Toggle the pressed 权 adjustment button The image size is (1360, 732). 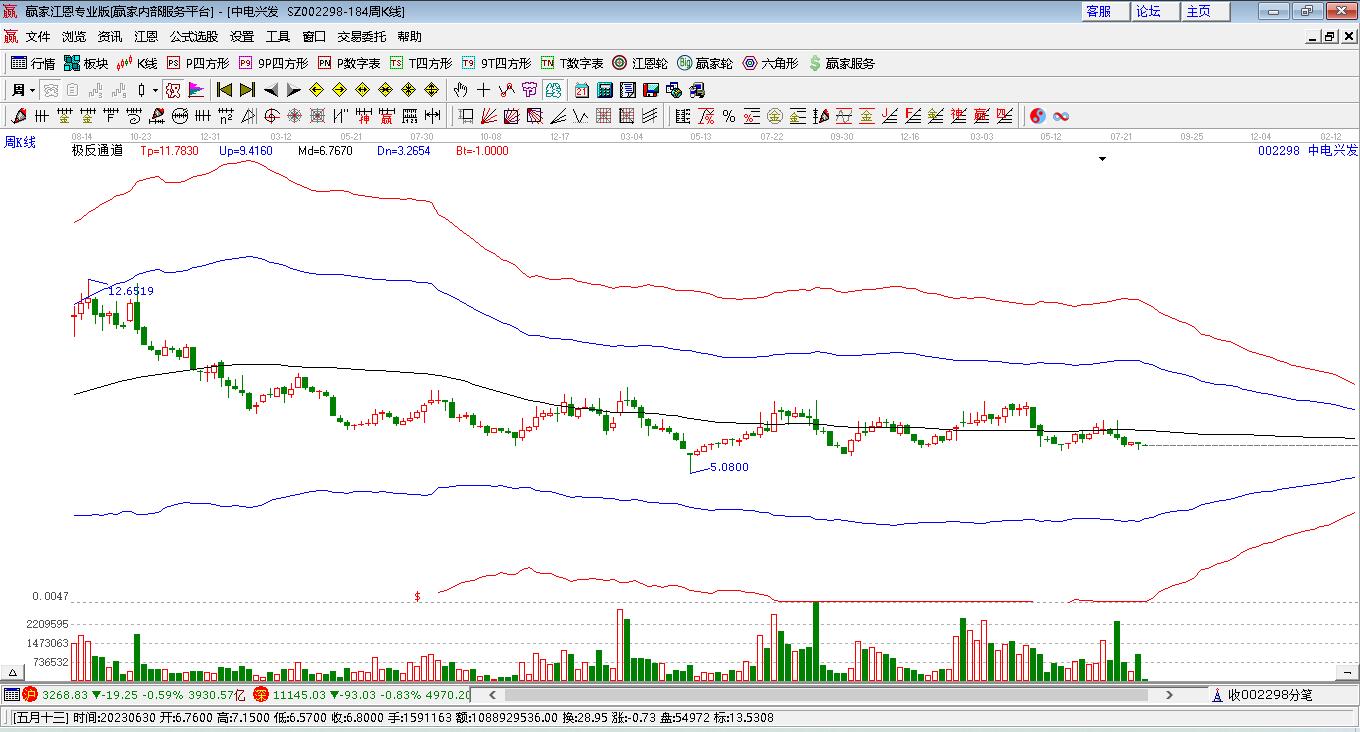tap(173, 90)
